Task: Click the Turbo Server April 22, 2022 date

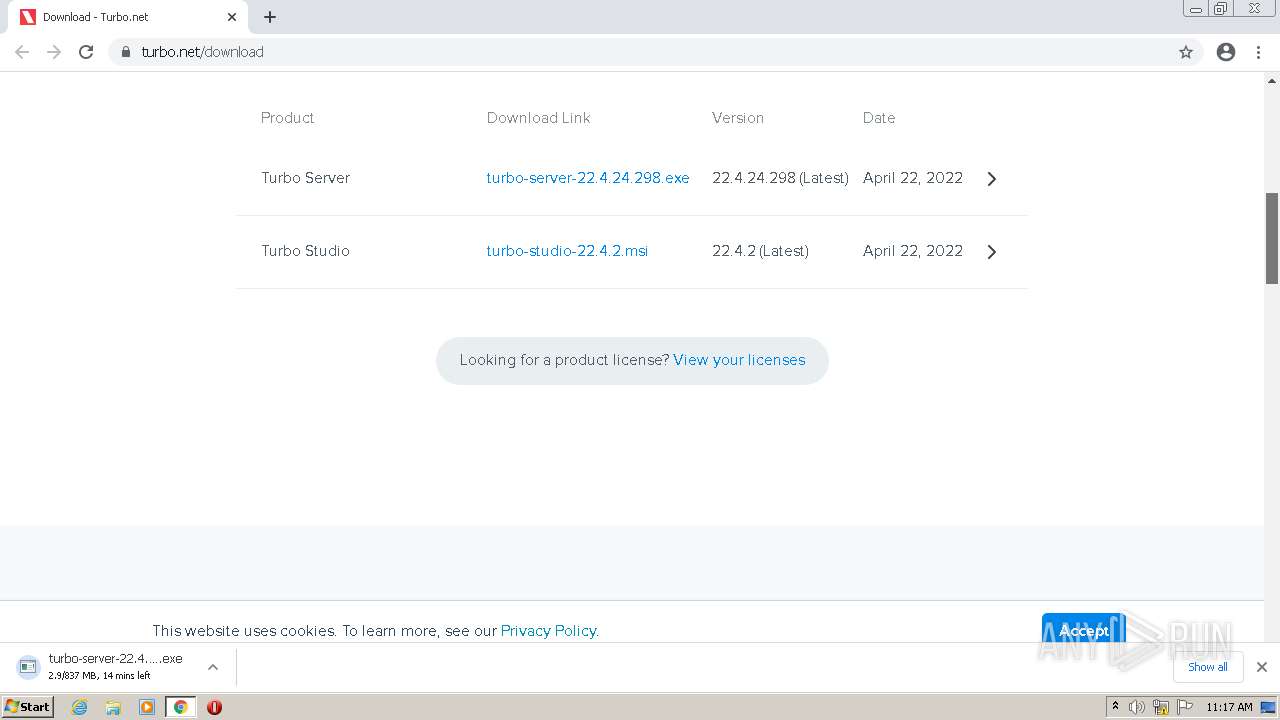Action: (913, 178)
